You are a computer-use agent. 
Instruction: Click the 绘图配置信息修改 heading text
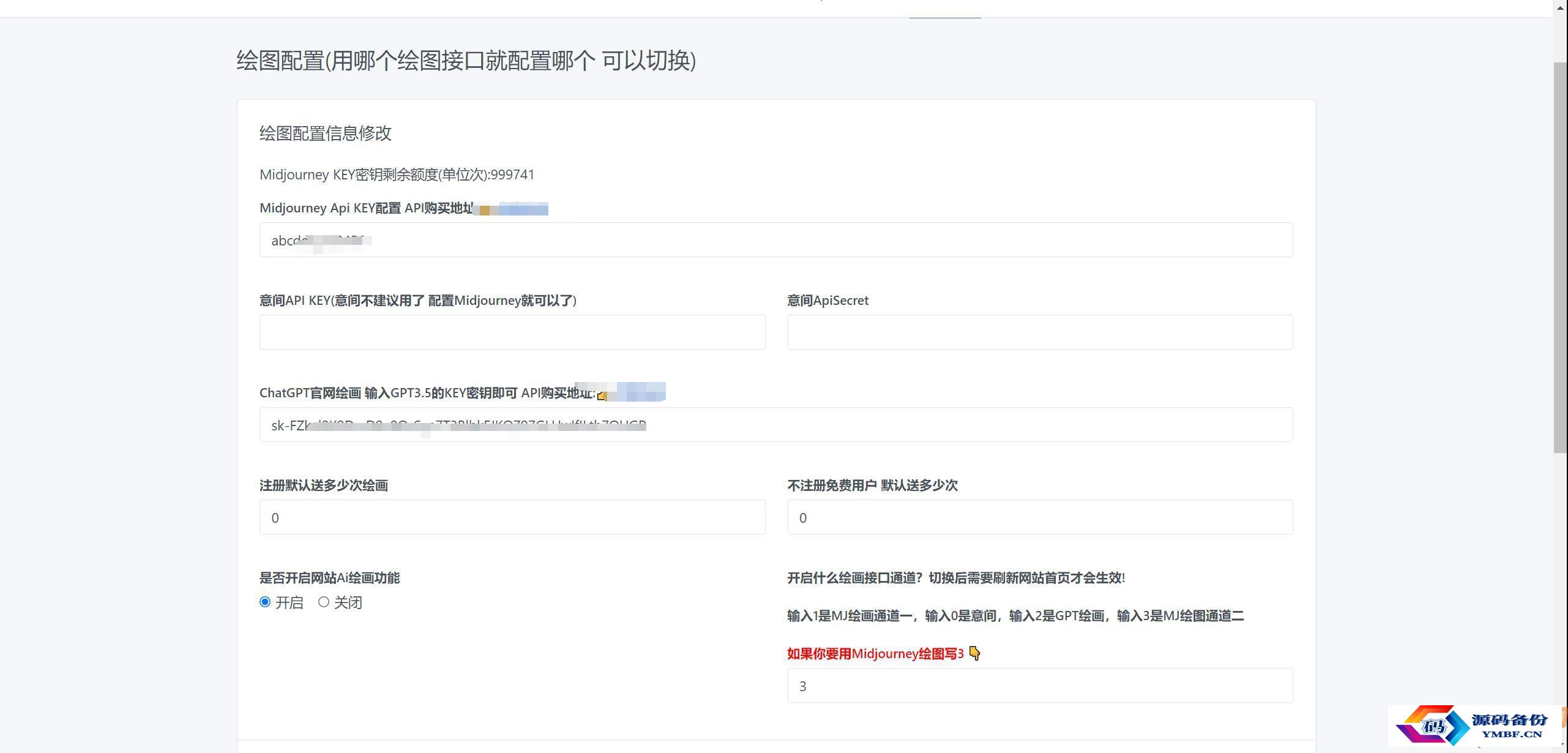coord(326,133)
